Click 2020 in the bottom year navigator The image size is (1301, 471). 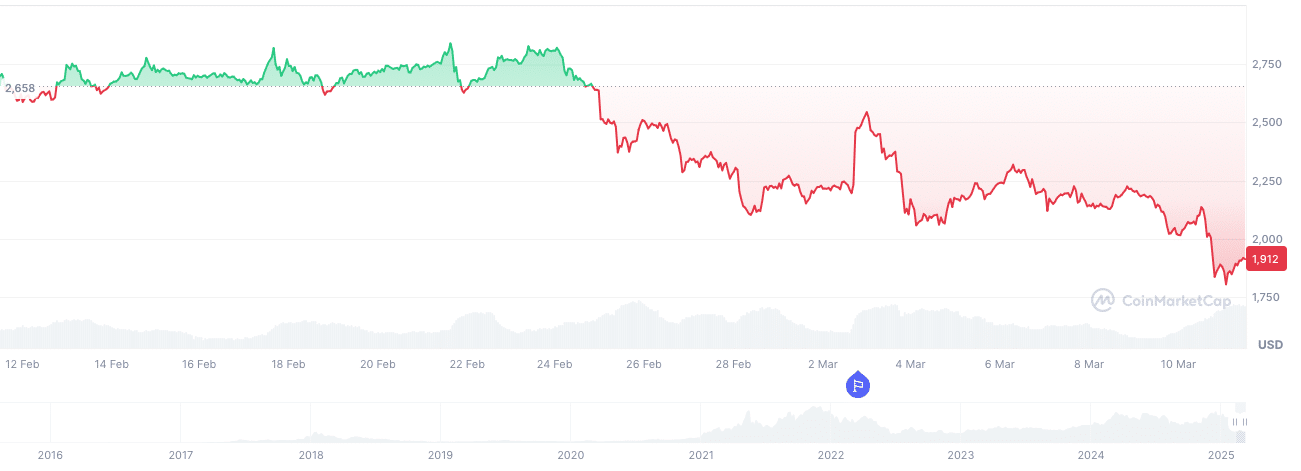[570, 455]
